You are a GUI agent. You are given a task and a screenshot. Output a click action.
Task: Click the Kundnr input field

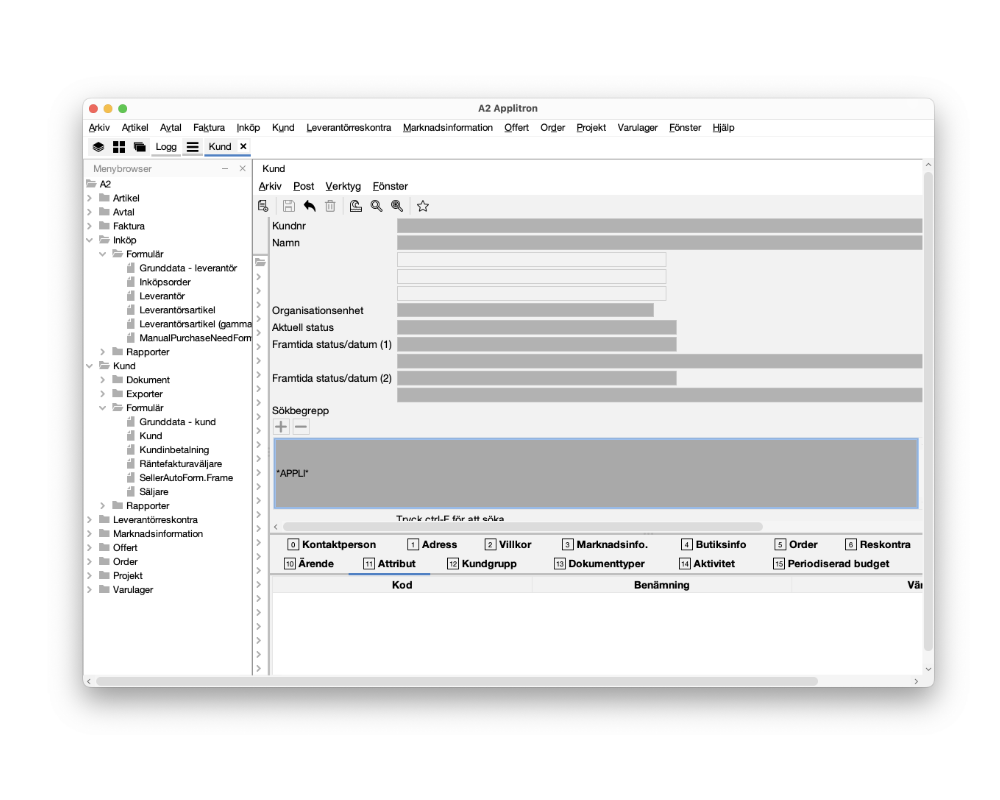[659, 226]
